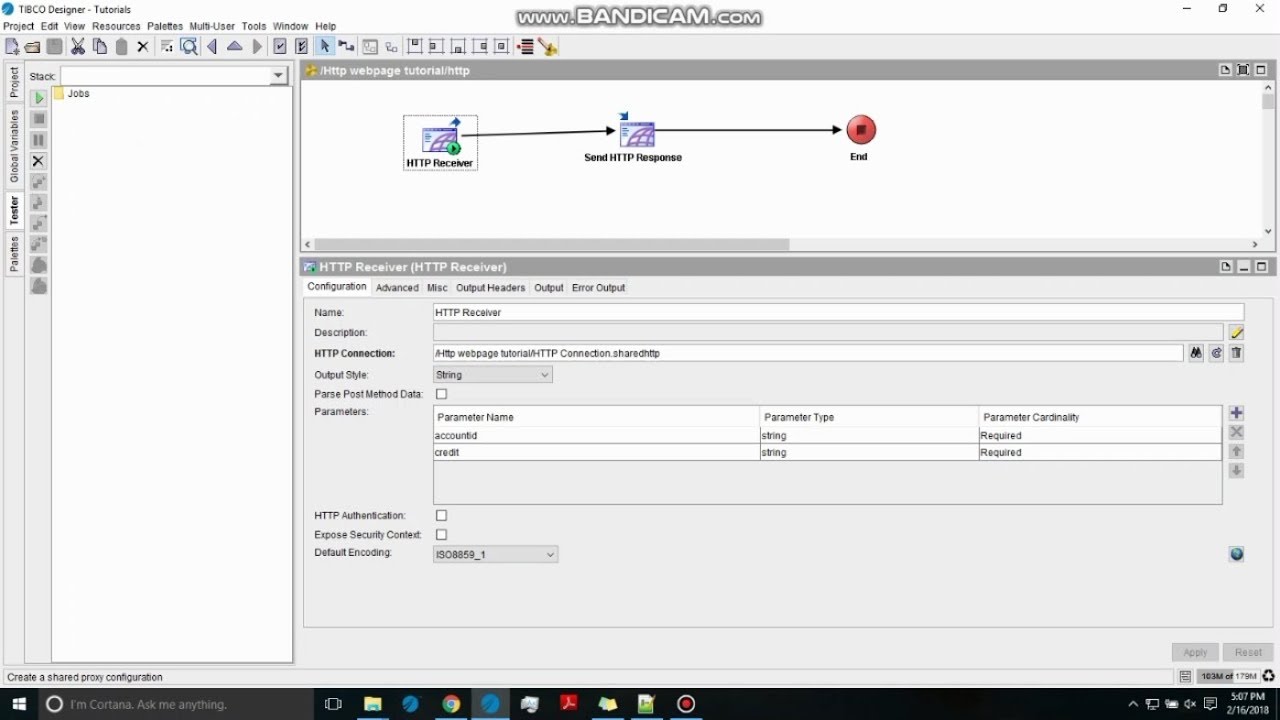Click the green start tester icon
This screenshot has height=720, width=1280.
point(39,98)
